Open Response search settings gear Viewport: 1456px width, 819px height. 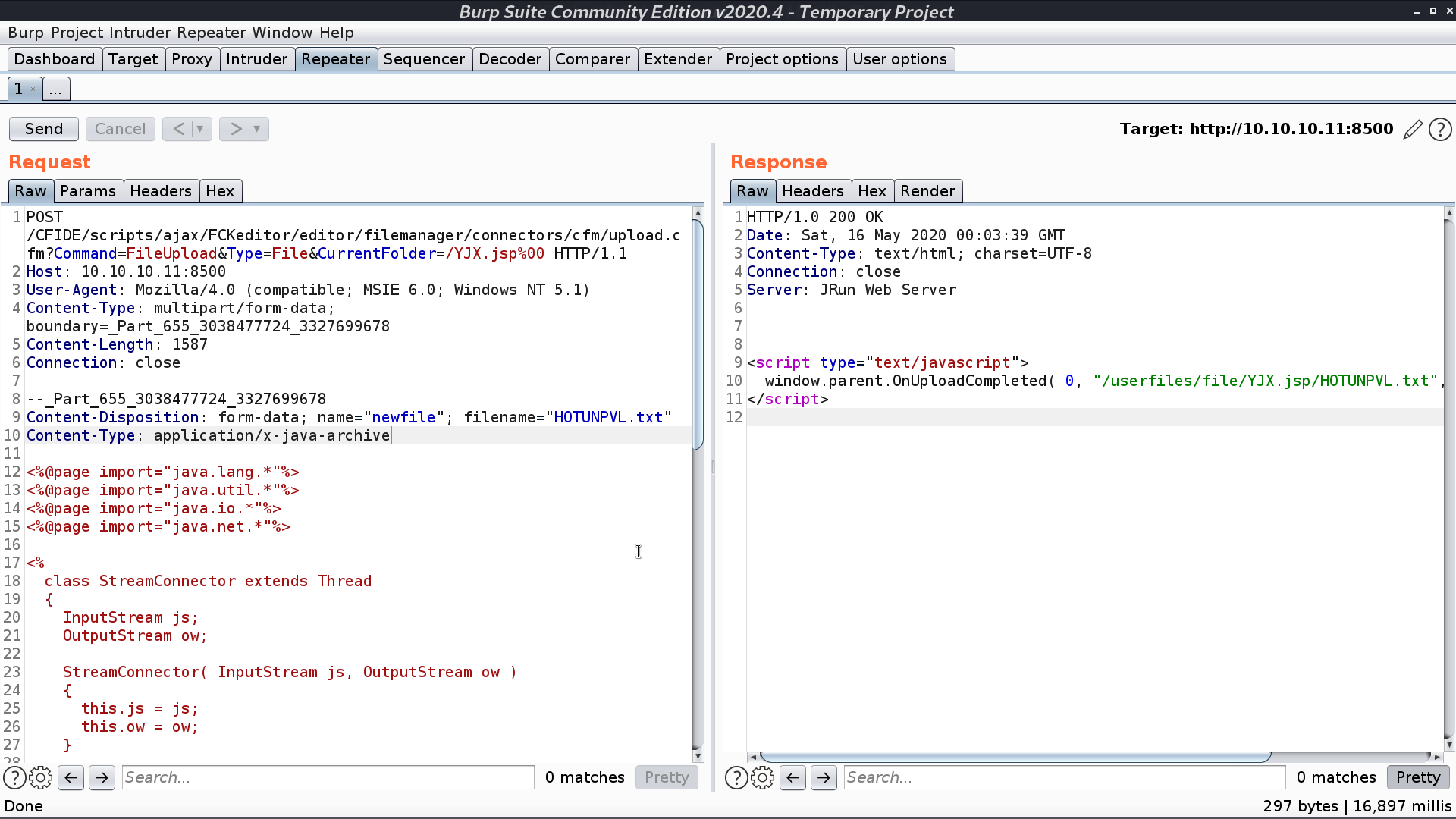tap(763, 778)
